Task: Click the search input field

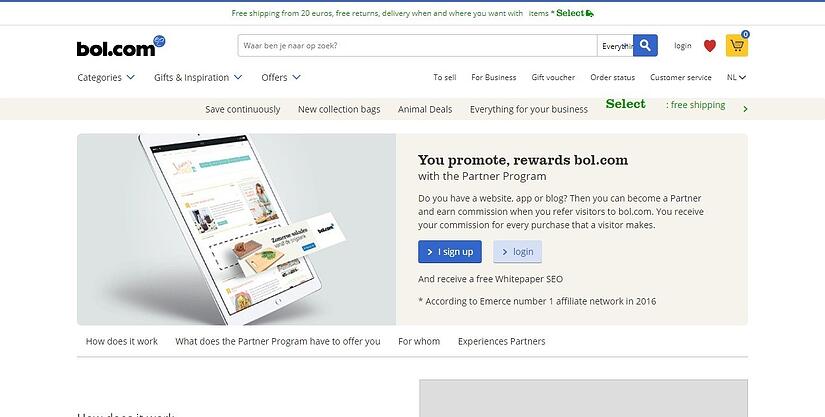Action: point(417,46)
